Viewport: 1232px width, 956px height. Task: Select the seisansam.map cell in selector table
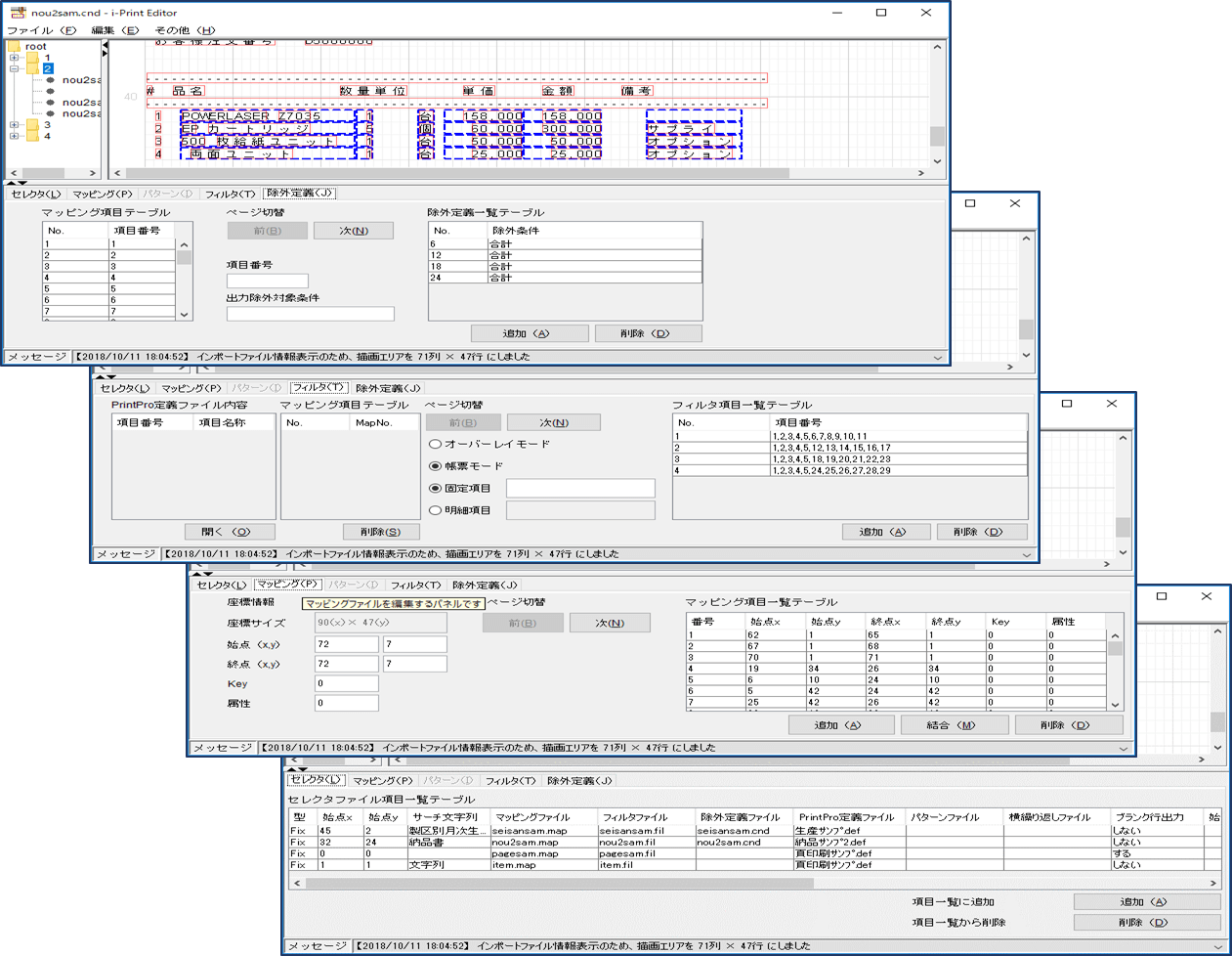click(x=542, y=830)
